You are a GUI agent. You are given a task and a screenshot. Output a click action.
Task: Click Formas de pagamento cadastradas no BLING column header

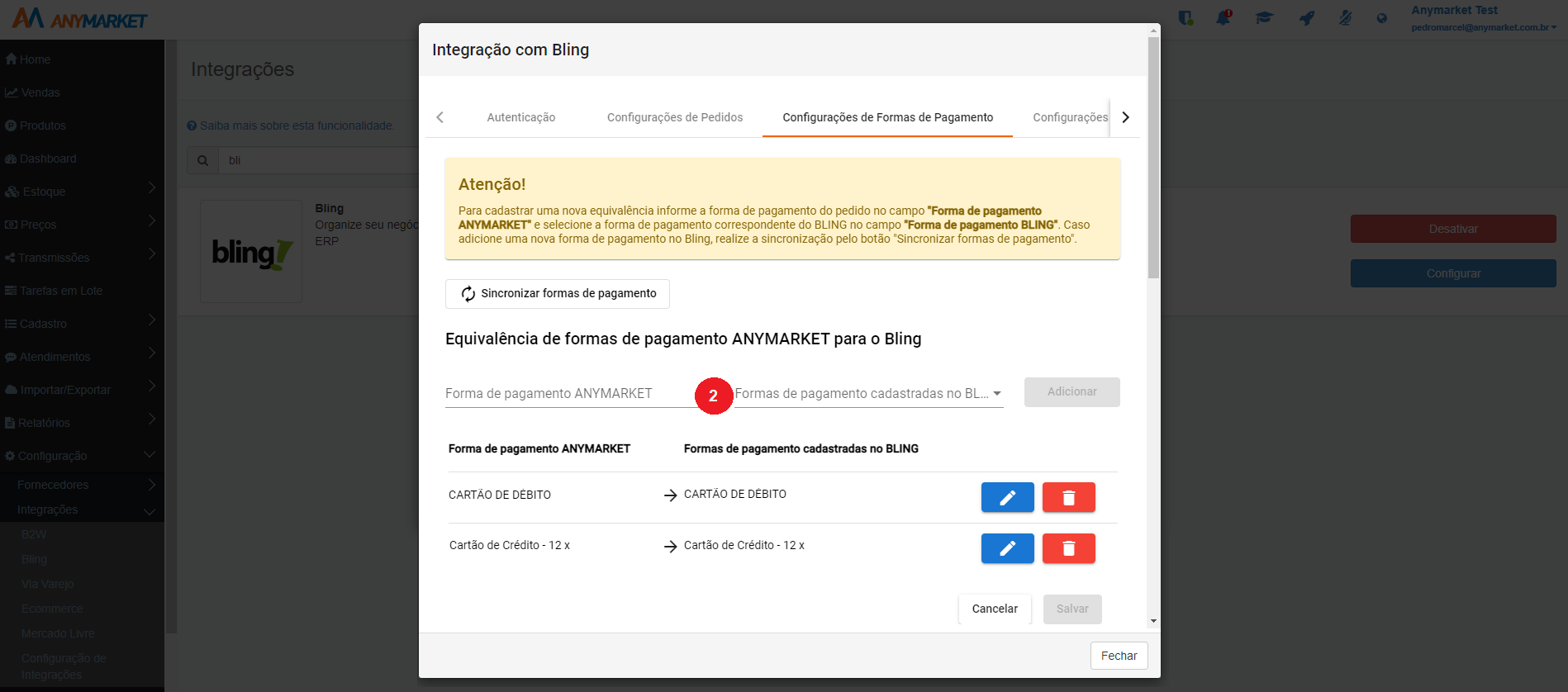801,448
